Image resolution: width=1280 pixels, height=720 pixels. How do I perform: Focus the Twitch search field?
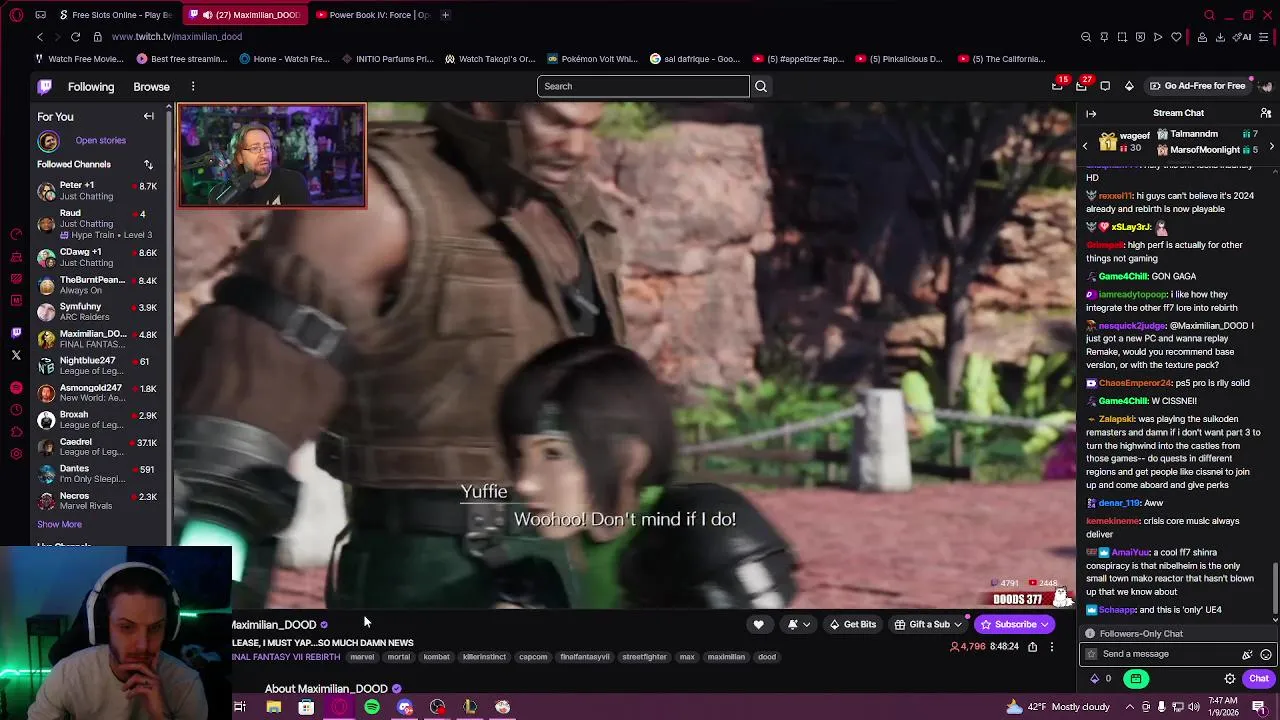click(643, 86)
